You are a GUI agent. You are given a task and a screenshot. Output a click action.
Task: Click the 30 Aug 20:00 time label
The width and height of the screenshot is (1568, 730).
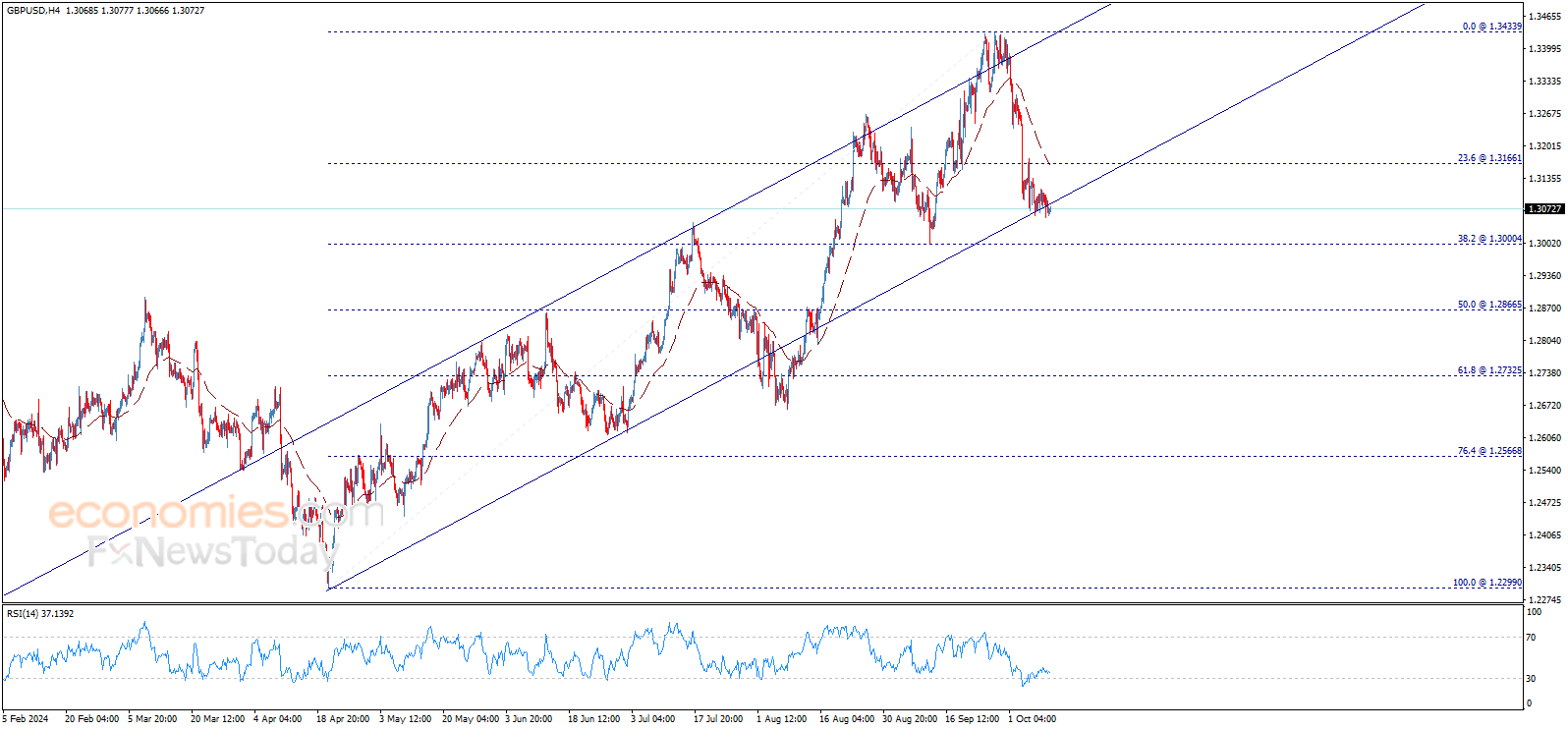coord(910,719)
